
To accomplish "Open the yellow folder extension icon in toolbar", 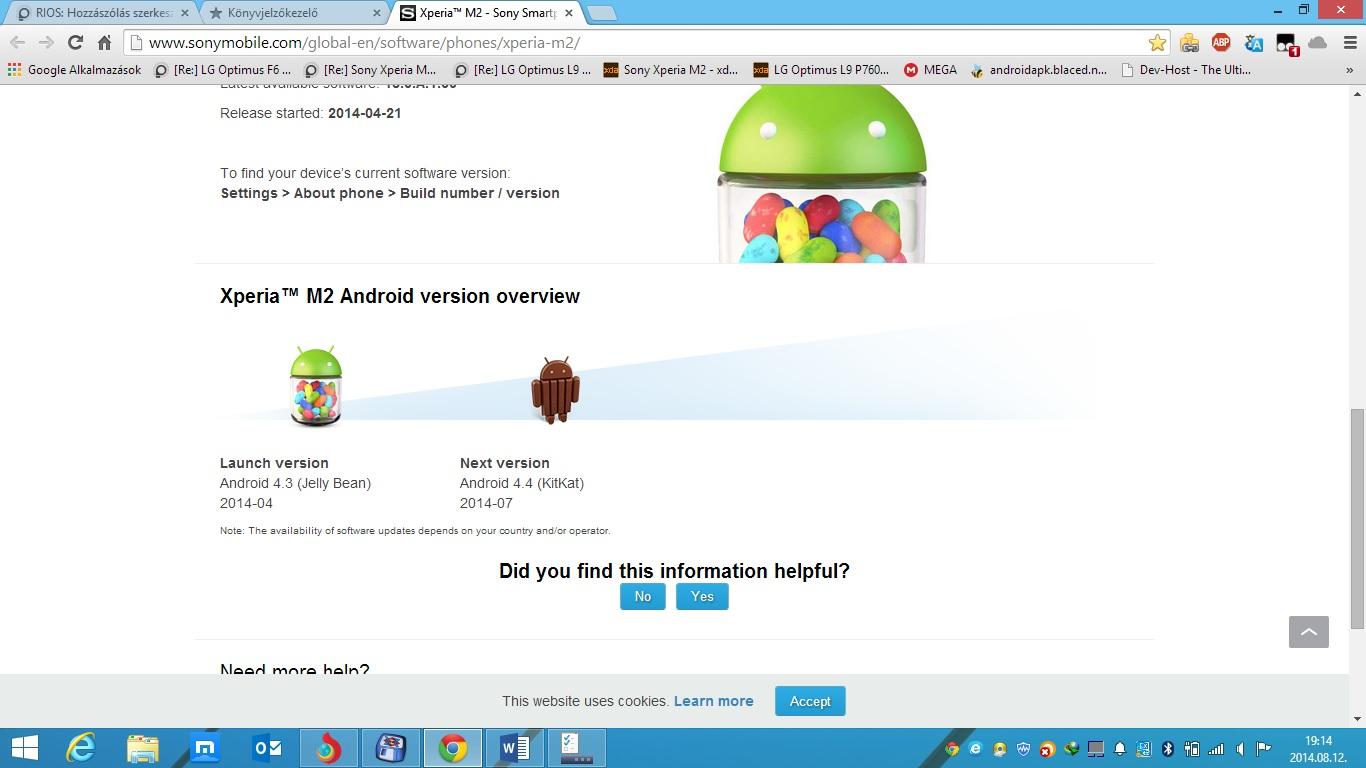I will 1189,42.
